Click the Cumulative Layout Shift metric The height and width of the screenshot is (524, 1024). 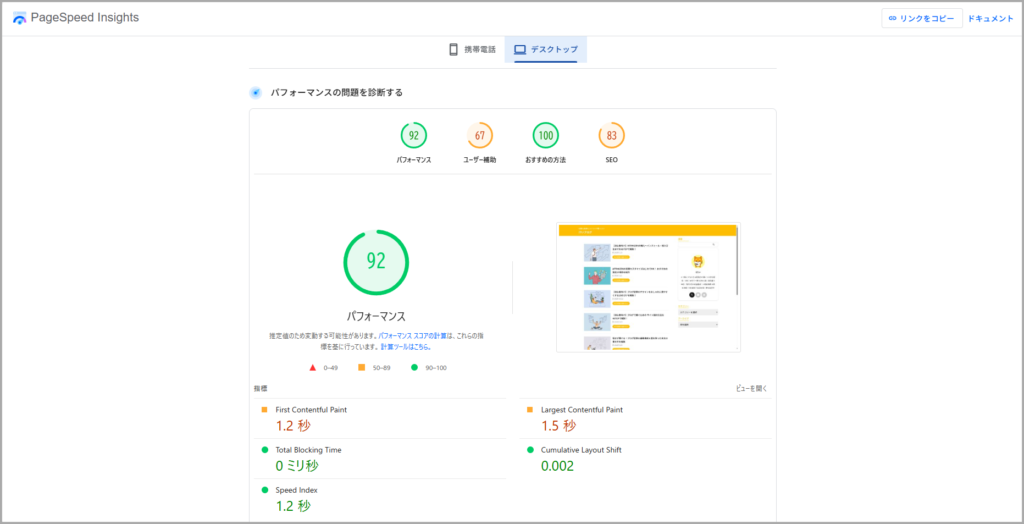pos(581,450)
